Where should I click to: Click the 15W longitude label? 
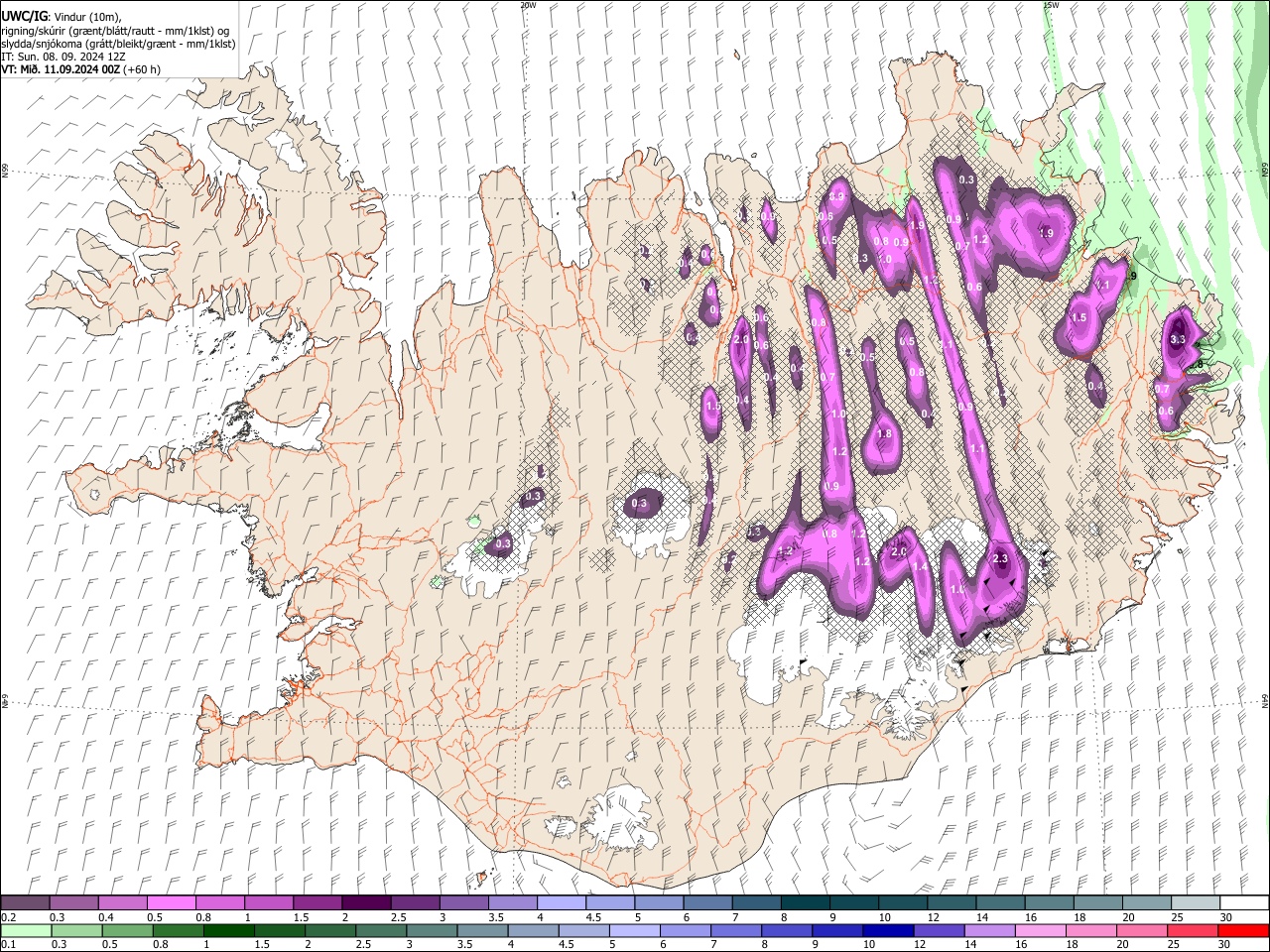tap(1050, 5)
